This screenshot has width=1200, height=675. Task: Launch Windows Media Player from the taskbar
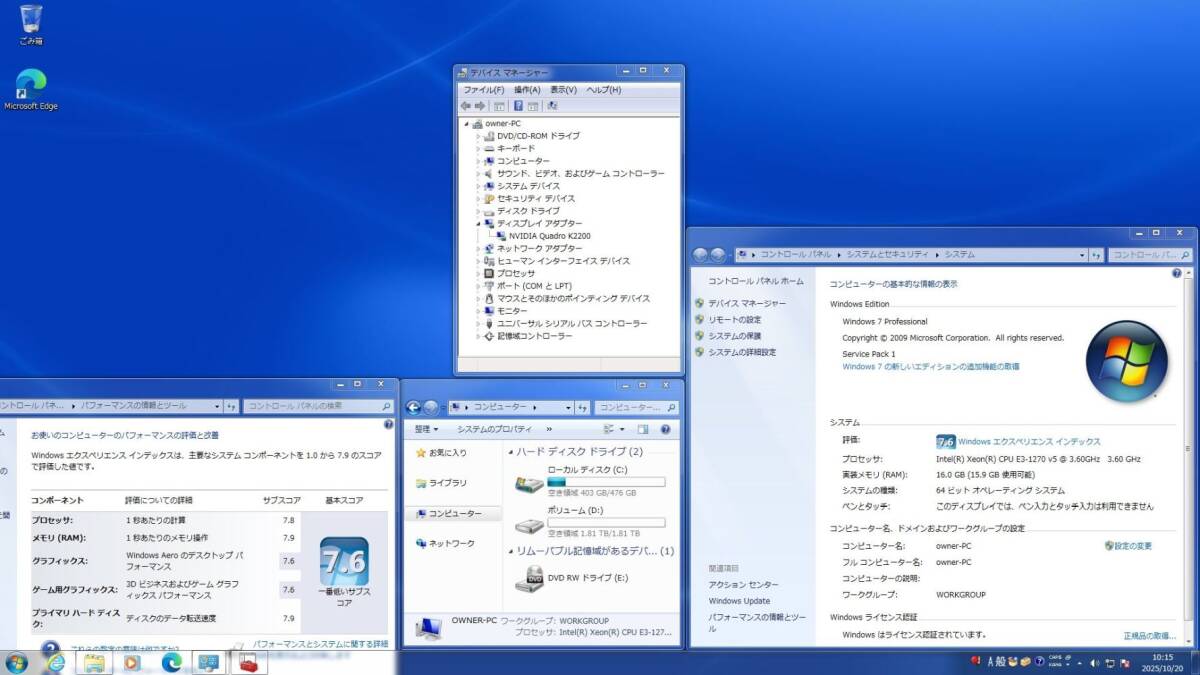click(x=131, y=661)
